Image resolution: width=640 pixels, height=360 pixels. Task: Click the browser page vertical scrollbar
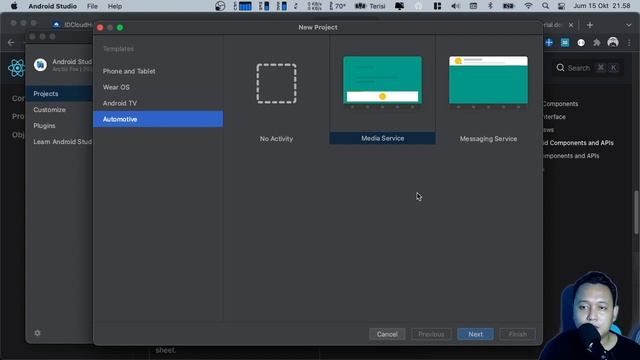[636, 212]
